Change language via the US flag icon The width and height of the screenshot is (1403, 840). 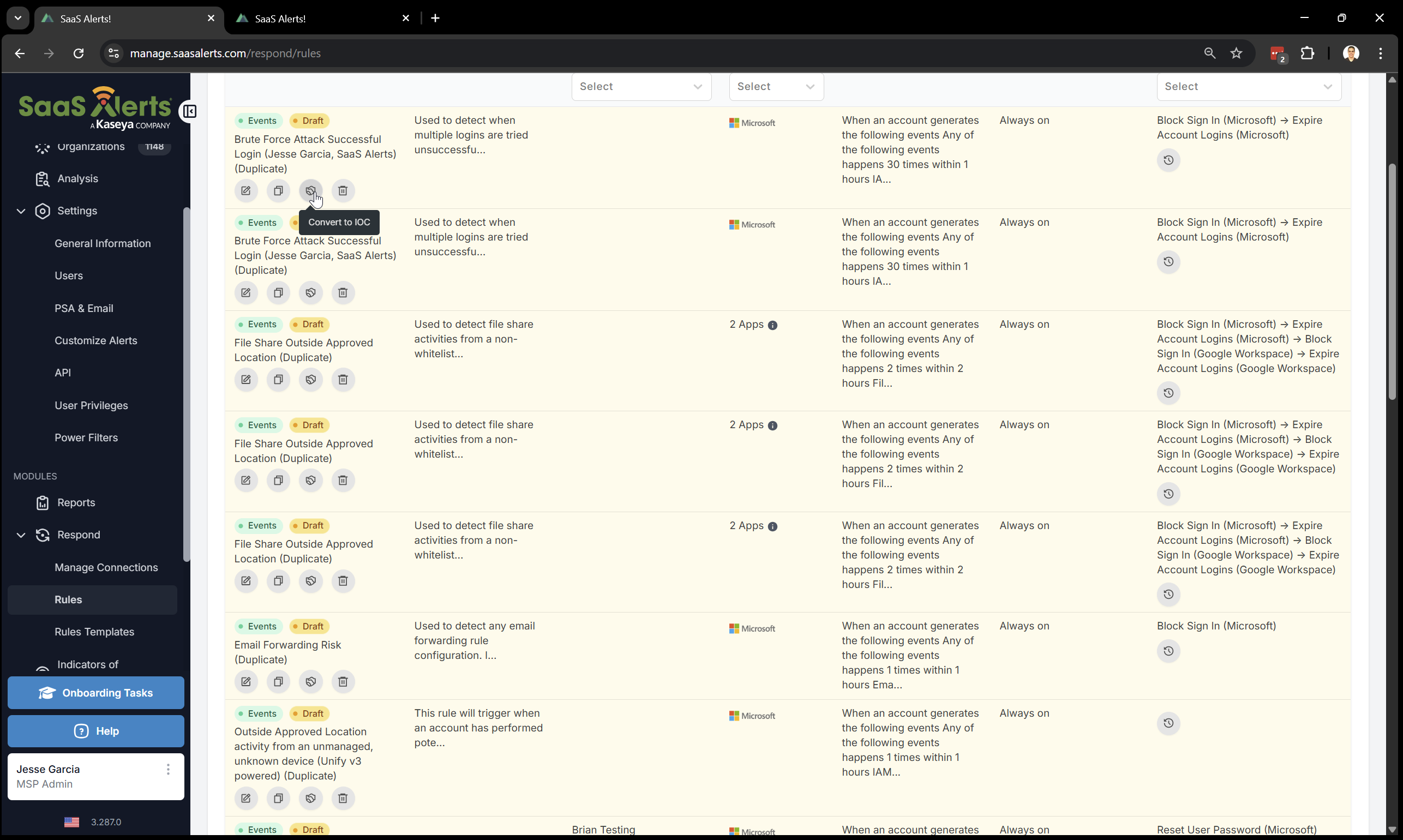(71, 822)
